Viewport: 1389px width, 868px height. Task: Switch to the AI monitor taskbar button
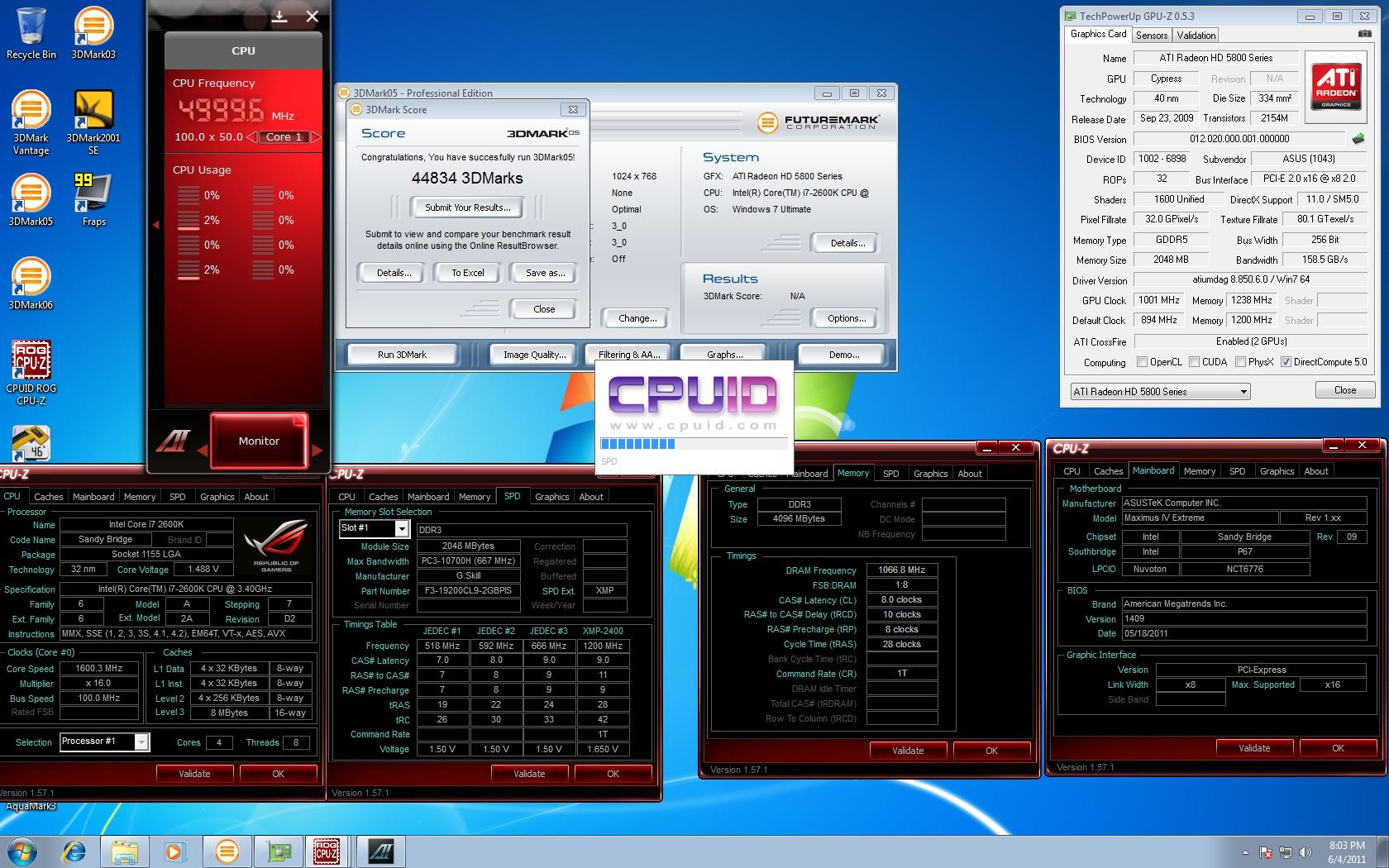click(381, 851)
